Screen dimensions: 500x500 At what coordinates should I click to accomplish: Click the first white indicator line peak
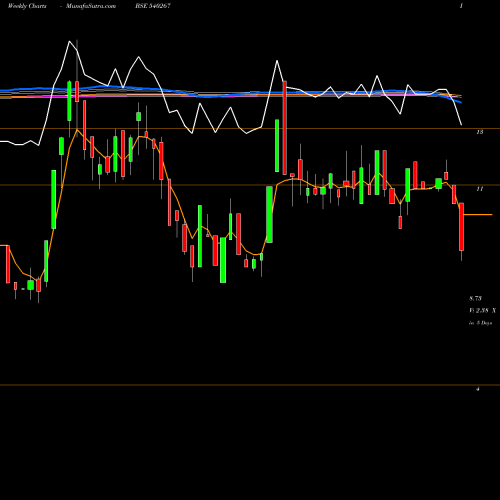click(69, 41)
